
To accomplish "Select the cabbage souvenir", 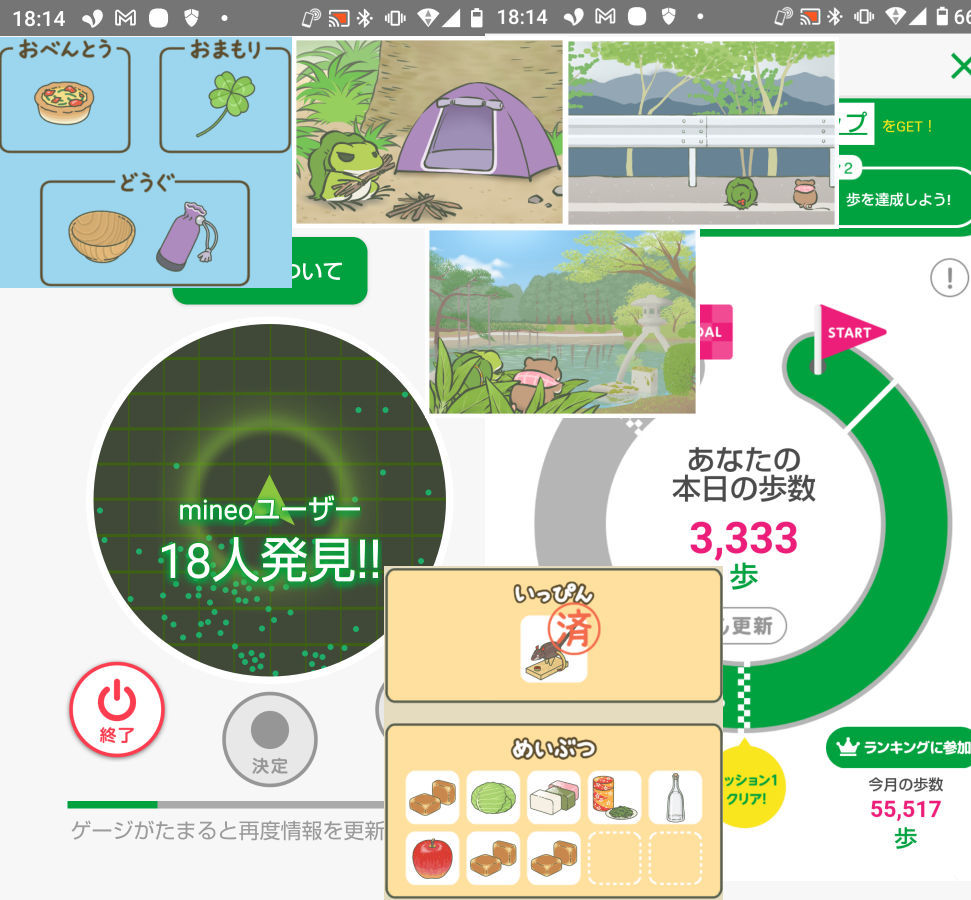I will click(x=493, y=797).
